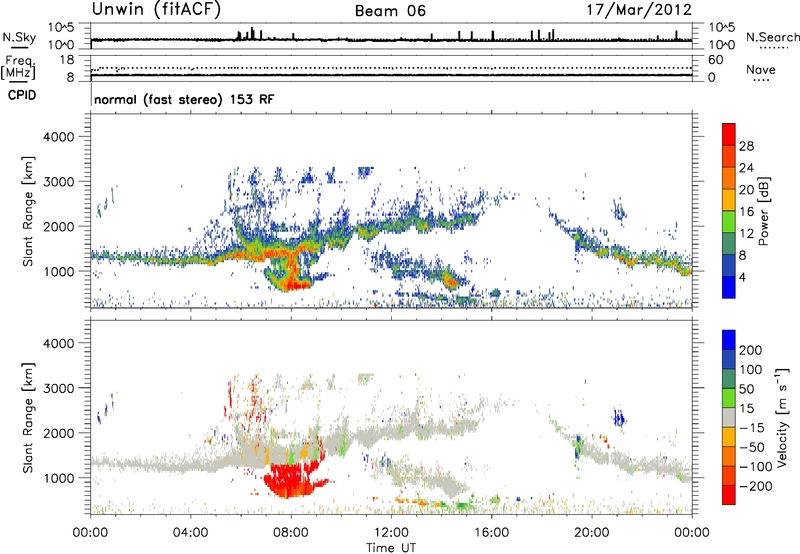Click the "4000" tick on the power panel
Image resolution: width=800 pixels, height=554 pixels.
pos(58,137)
